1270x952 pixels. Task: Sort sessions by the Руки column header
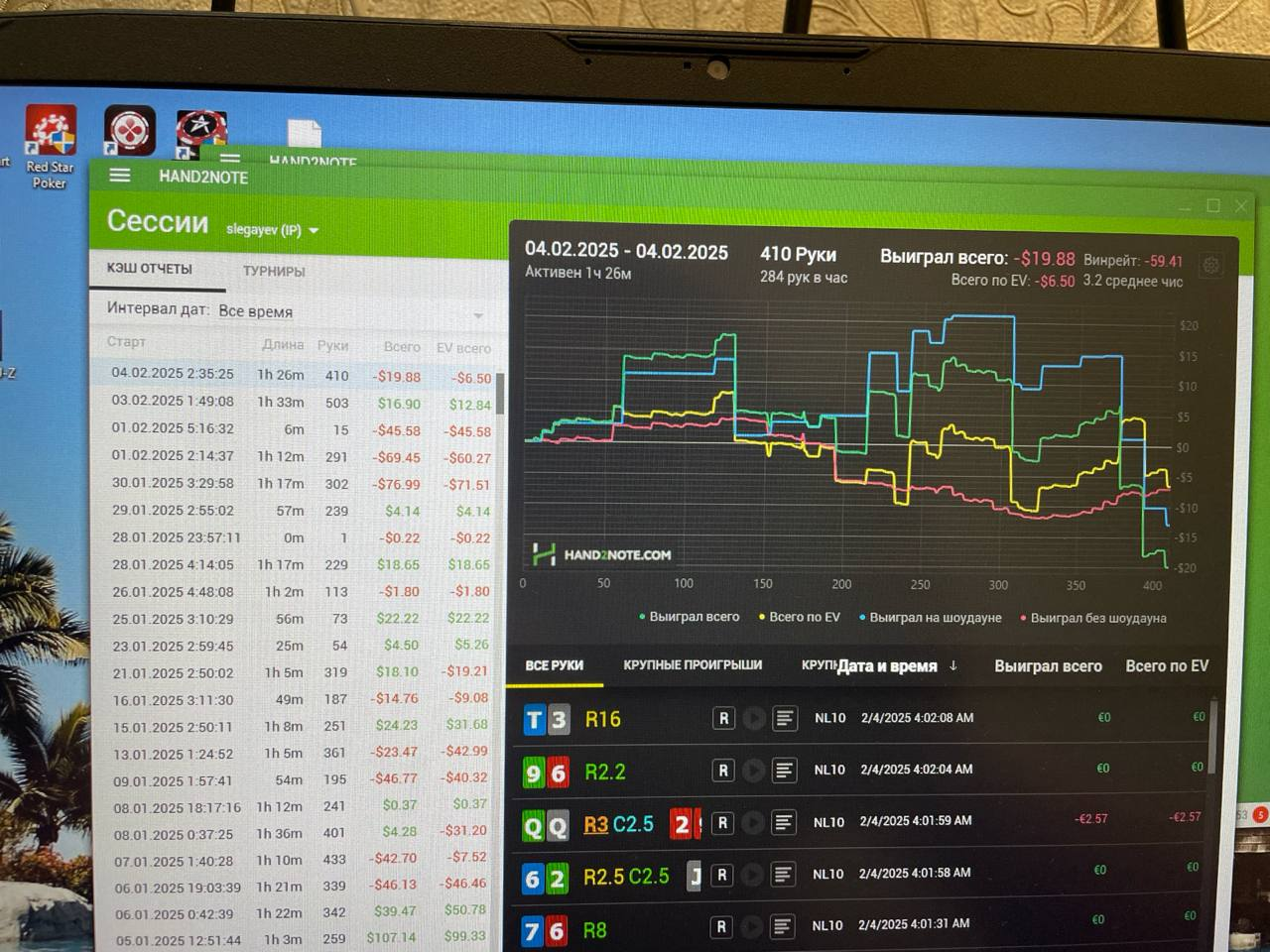[x=333, y=345]
